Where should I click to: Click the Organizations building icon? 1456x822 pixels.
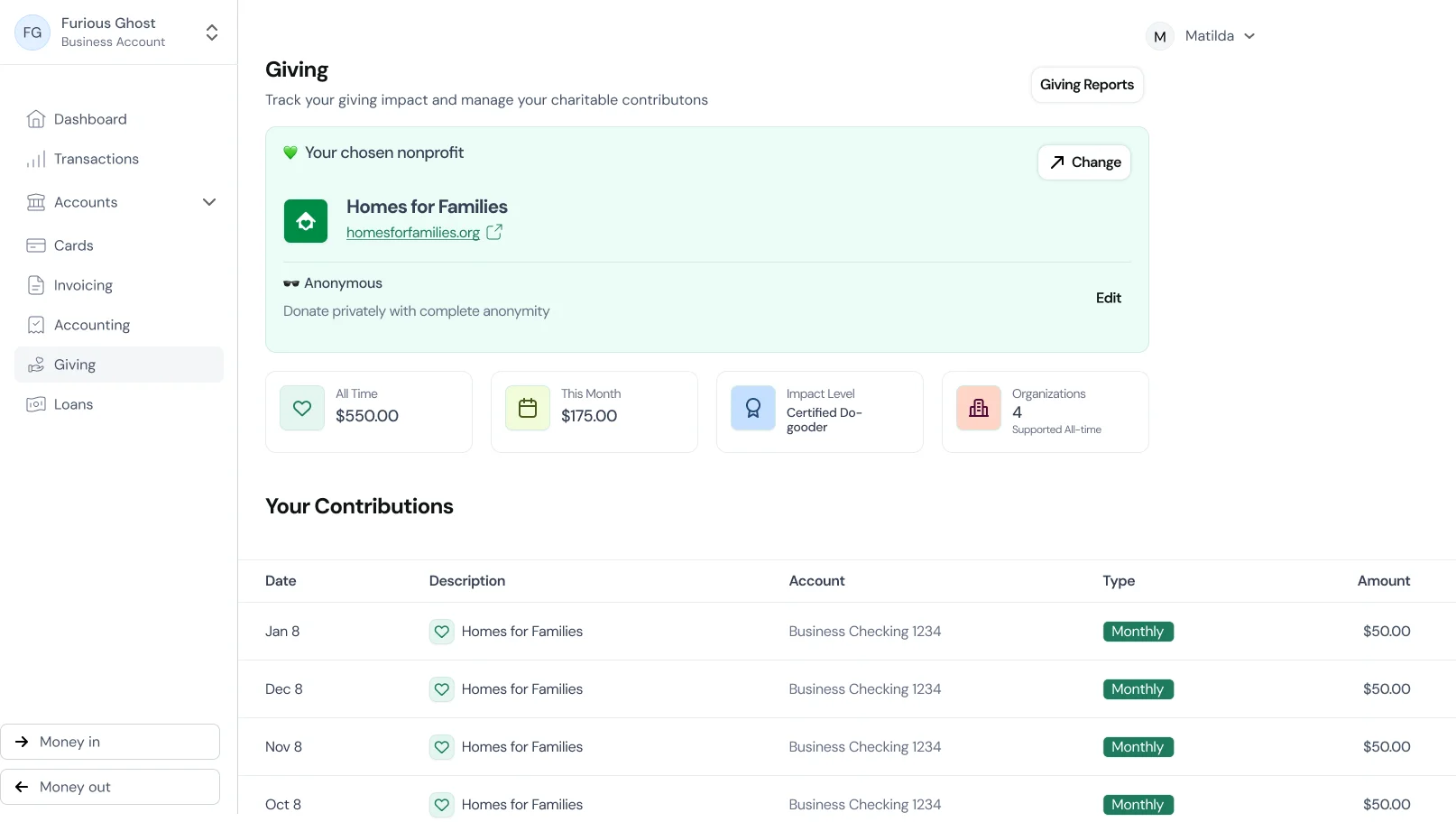pos(979,409)
